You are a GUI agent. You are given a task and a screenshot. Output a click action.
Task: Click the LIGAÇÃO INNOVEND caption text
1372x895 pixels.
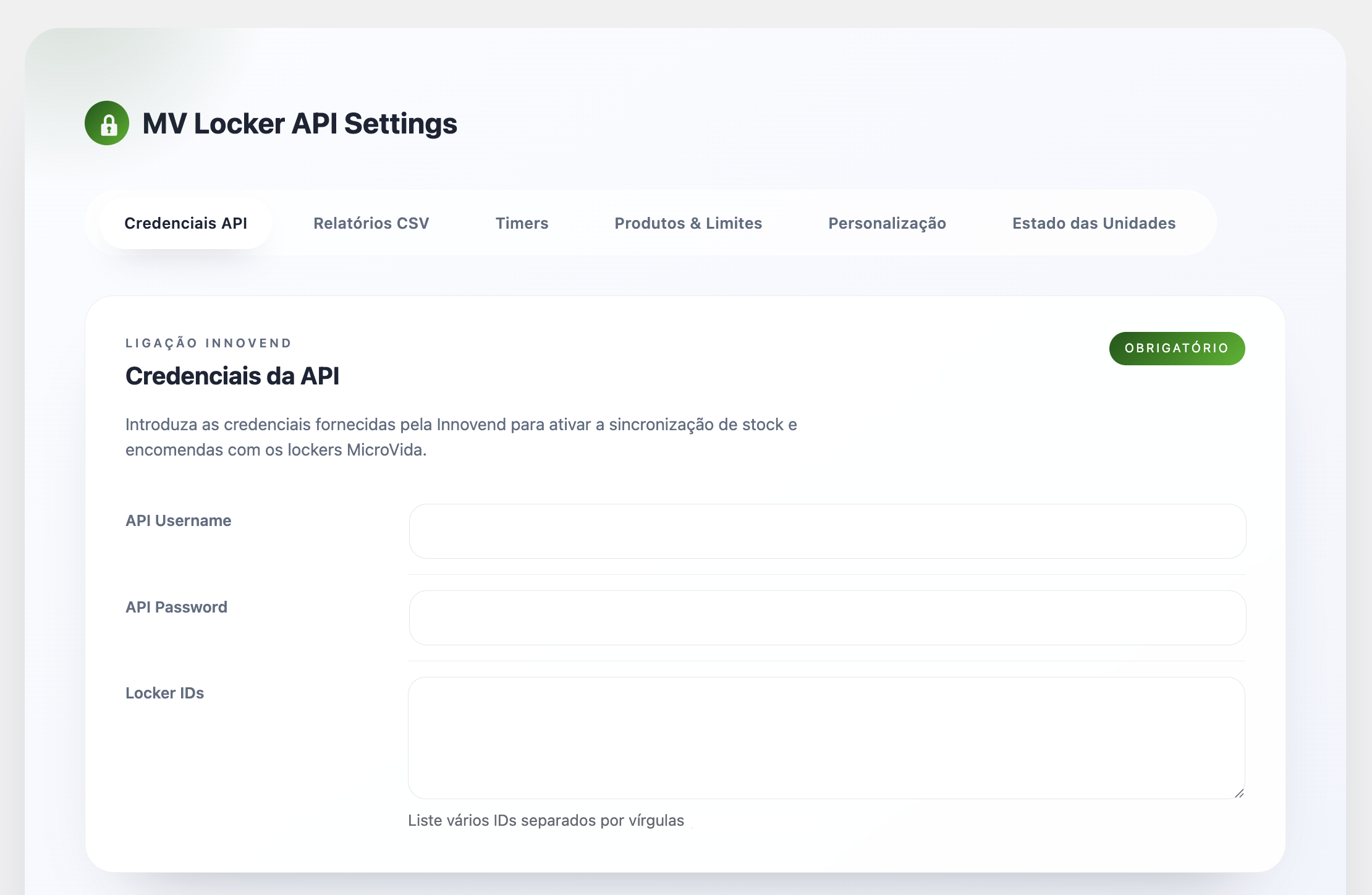(208, 343)
